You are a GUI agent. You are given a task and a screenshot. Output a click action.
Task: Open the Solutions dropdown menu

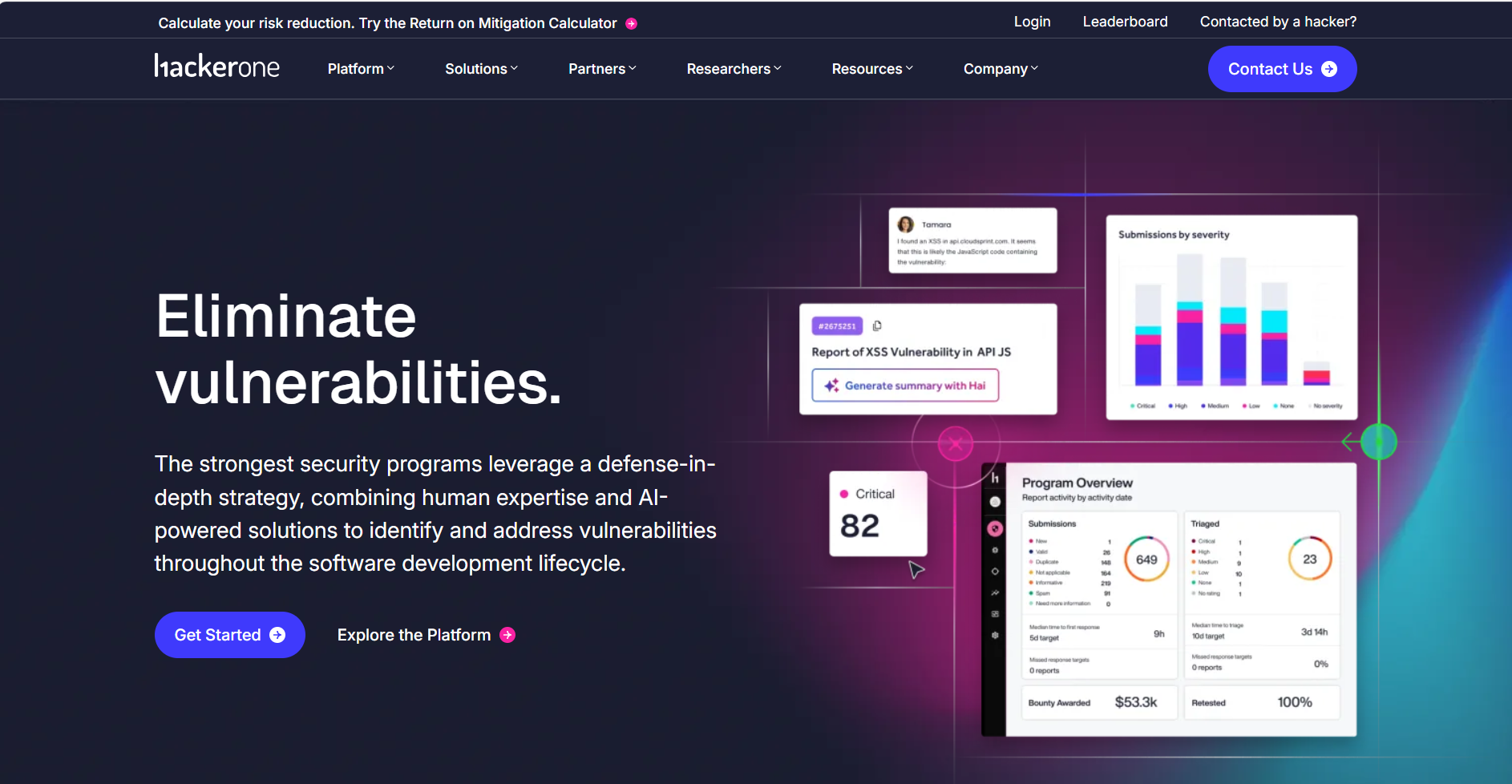coord(481,69)
